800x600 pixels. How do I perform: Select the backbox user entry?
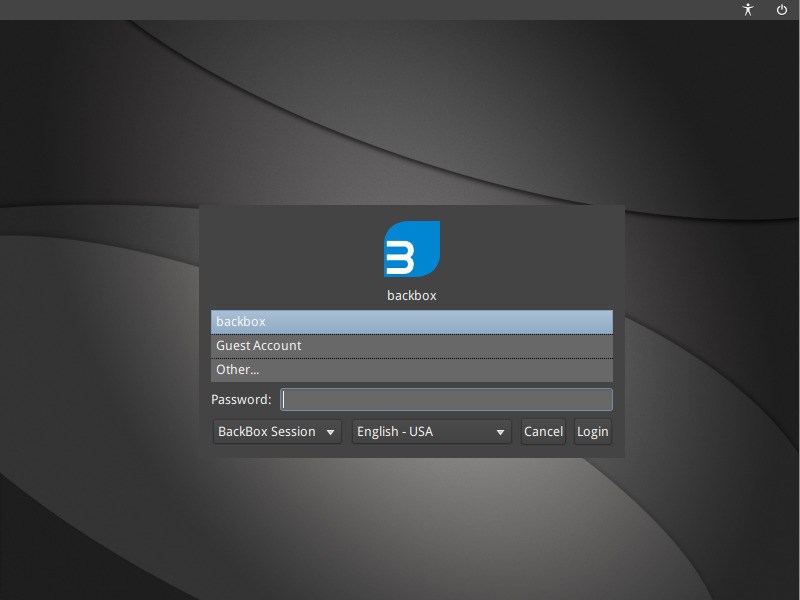[412, 322]
